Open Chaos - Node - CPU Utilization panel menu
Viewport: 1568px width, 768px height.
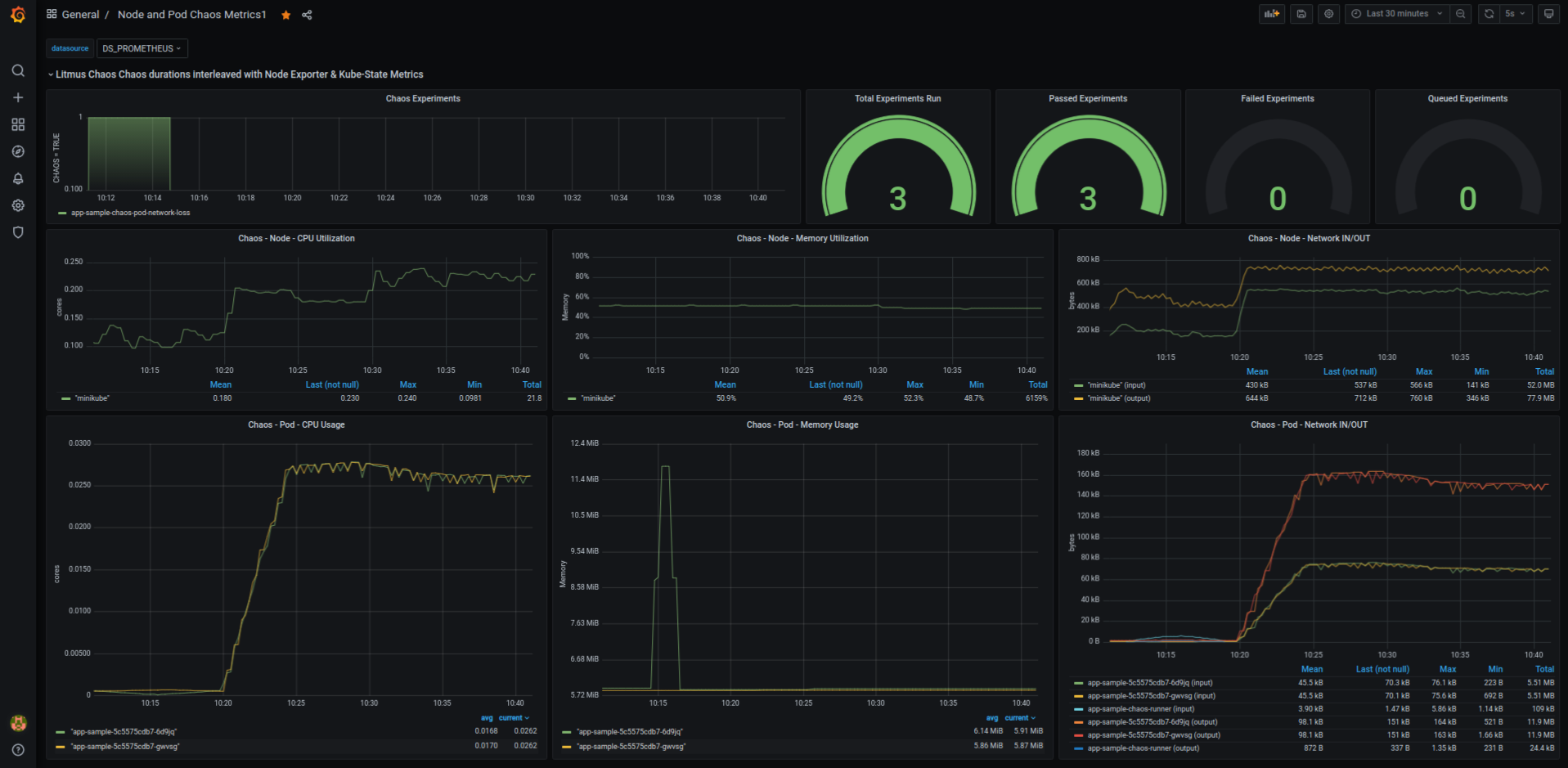coord(296,238)
